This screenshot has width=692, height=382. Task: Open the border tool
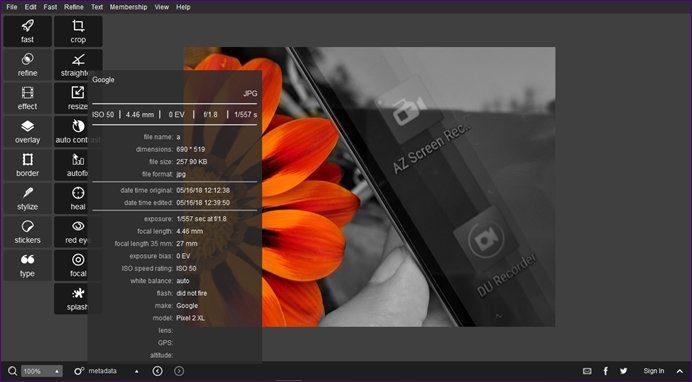(27, 165)
